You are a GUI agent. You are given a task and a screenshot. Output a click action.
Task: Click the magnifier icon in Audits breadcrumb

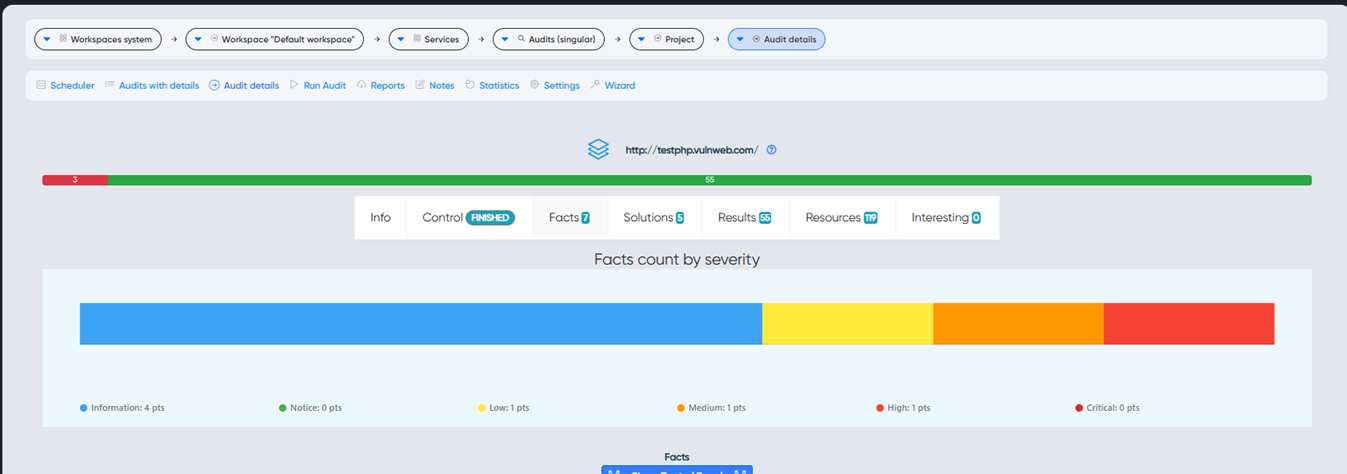[521, 39]
